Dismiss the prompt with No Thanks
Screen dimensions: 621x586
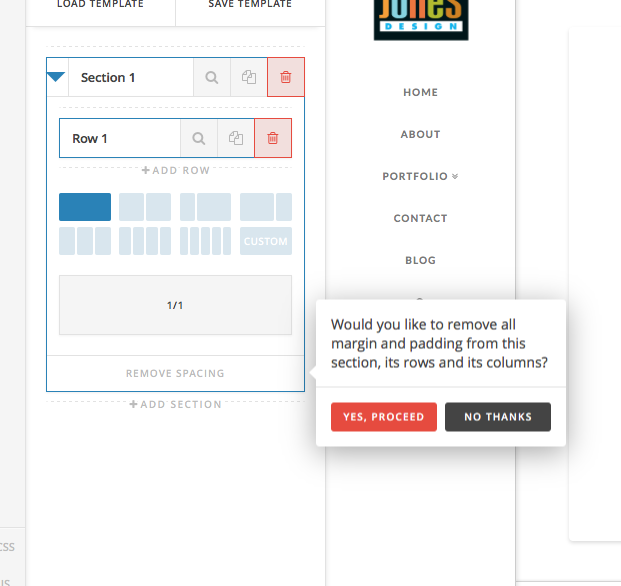coord(497,417)
